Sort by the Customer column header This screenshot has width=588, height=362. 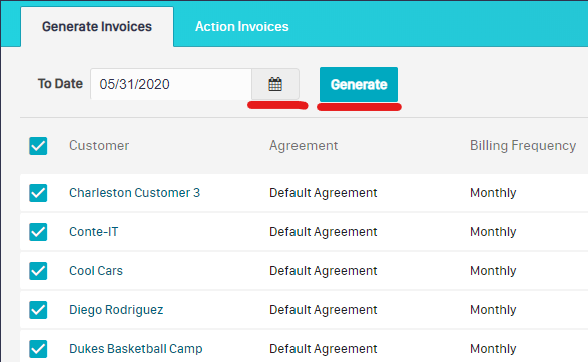[99, 146]
